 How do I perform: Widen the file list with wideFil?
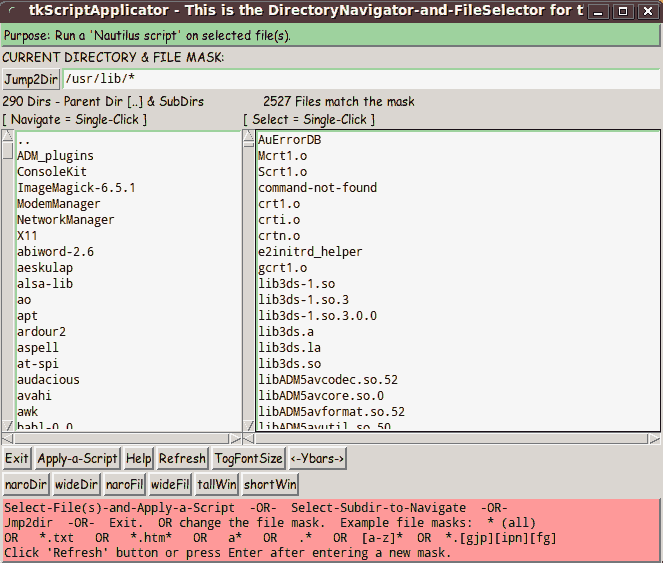pos(170,485)
